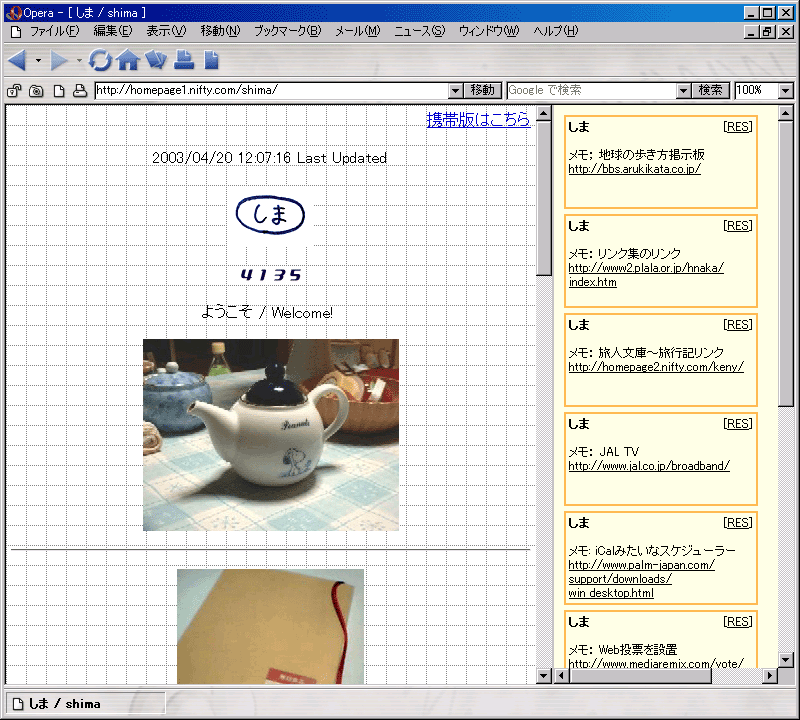The image size is (800, 720).
Task: Click the main page scroll-up arrow
Action: point(544,113)
